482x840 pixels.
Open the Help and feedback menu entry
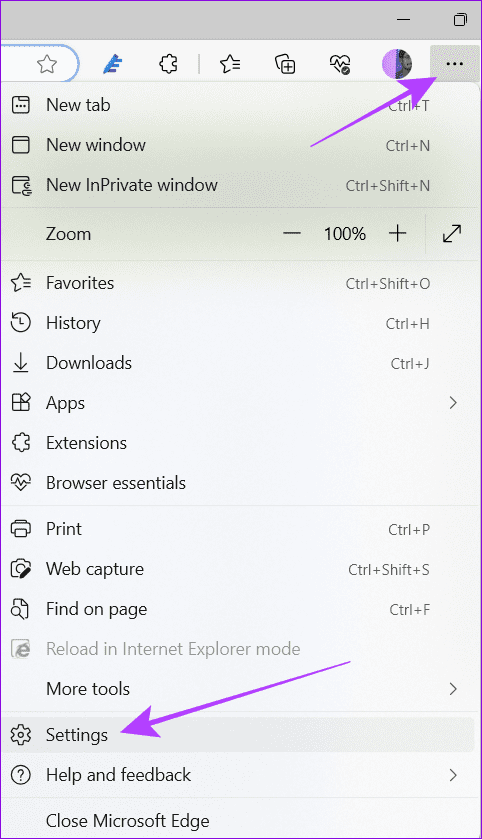(239, 775)
